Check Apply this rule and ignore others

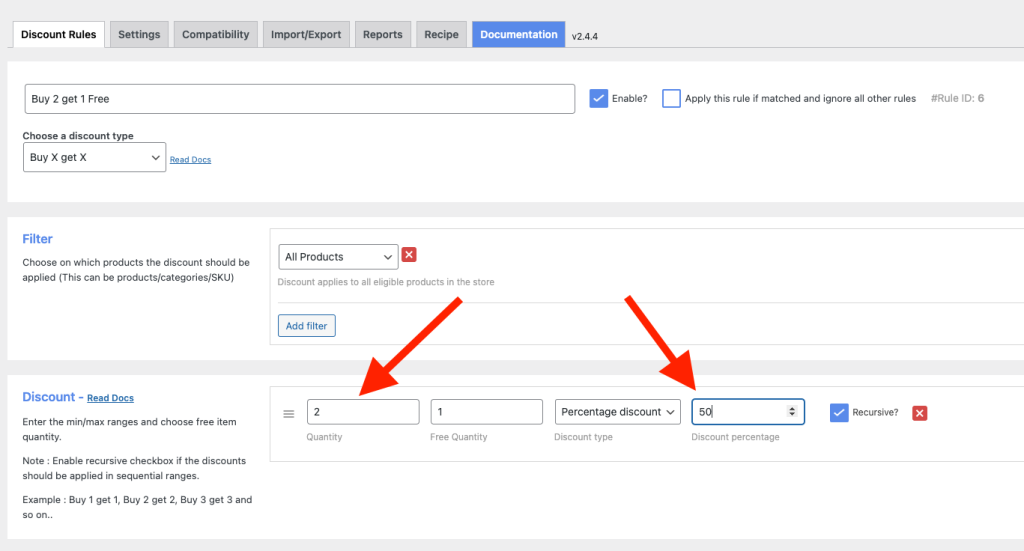coord(671,98)
